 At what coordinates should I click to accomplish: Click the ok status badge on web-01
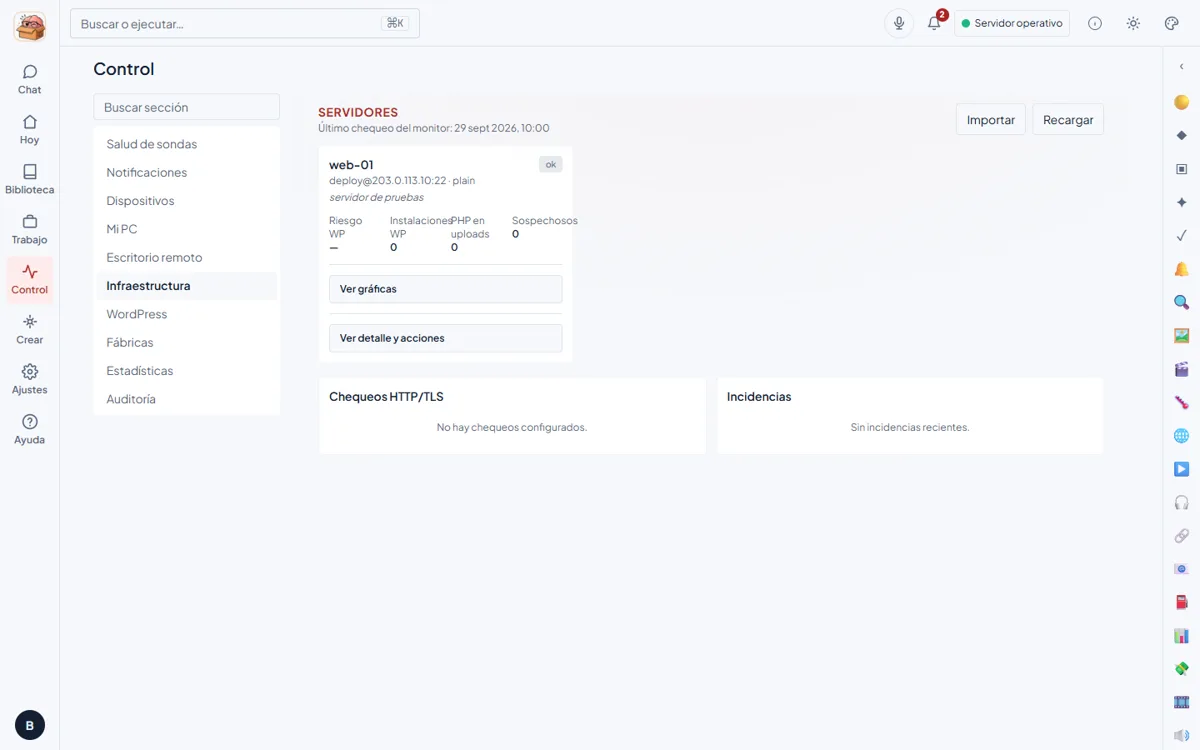tap(551, 164)
